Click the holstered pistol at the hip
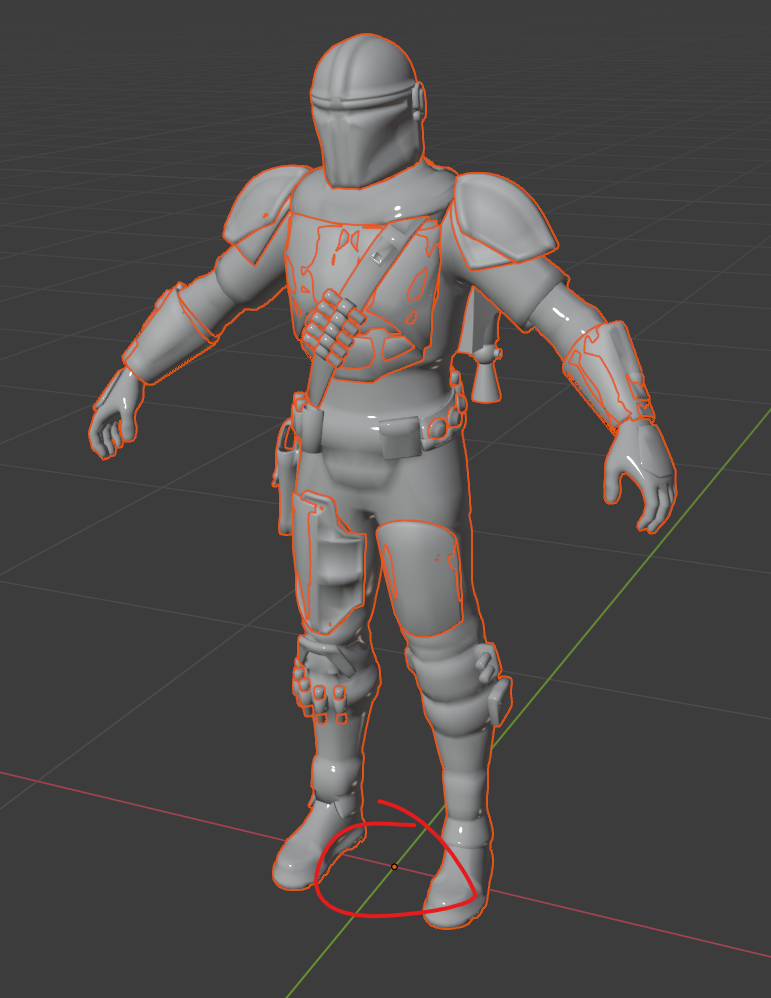The height and width of the screenshot is (998, 771). (x=286, y=477)
